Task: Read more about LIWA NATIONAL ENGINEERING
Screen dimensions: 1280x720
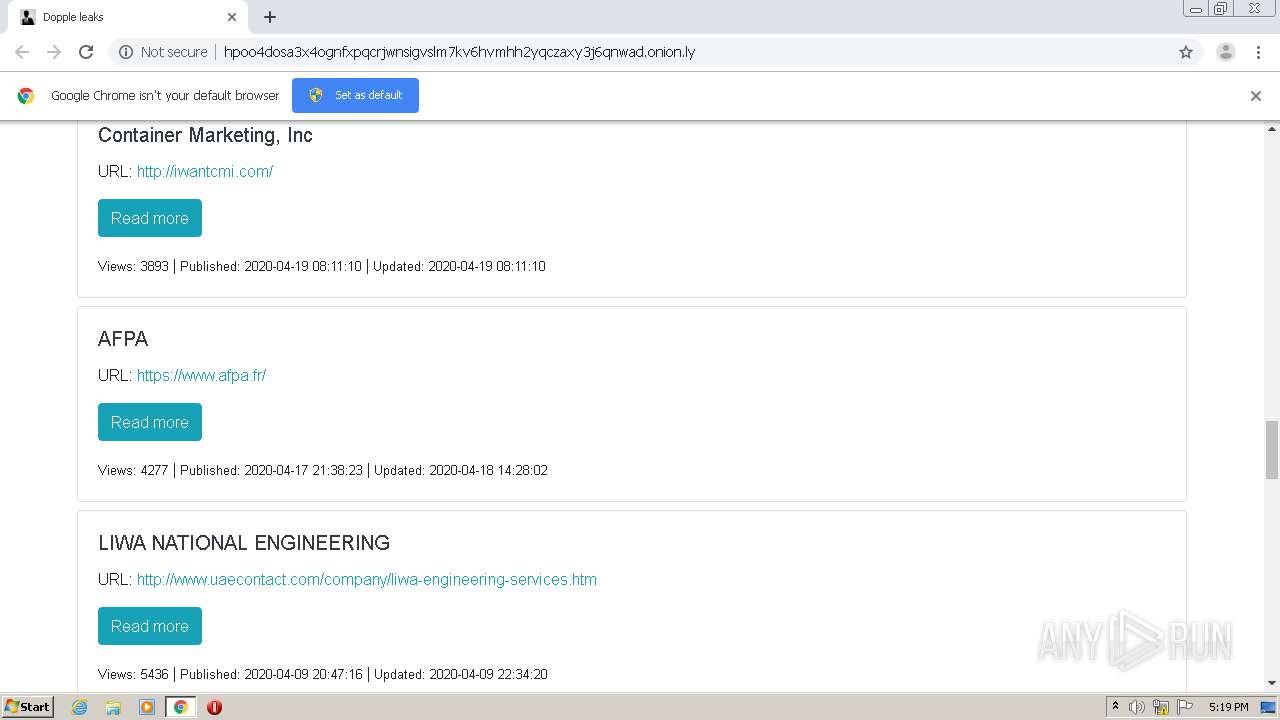Action: click(x=150, y=626)
